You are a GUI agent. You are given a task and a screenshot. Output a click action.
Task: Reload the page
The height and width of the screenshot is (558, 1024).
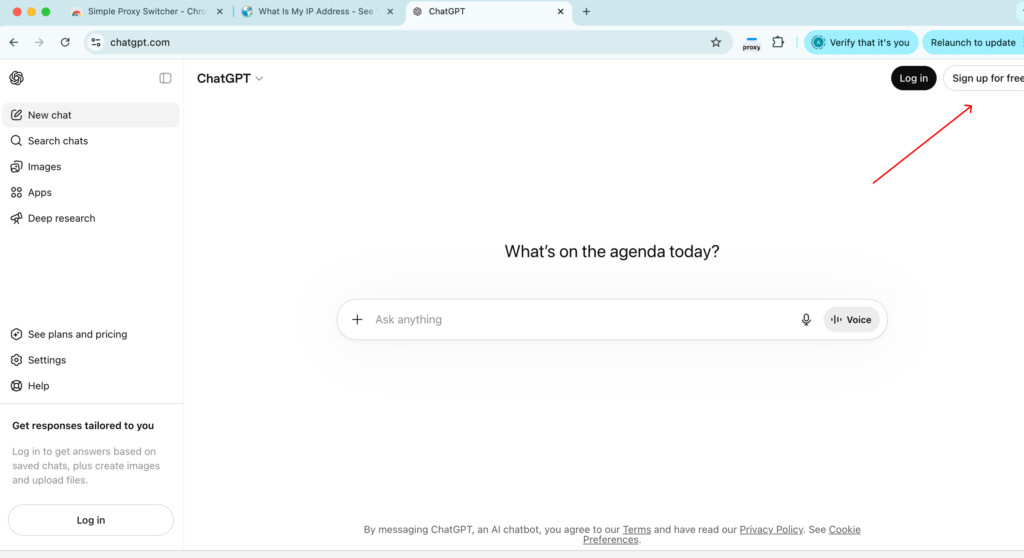(x=65, y=42)
